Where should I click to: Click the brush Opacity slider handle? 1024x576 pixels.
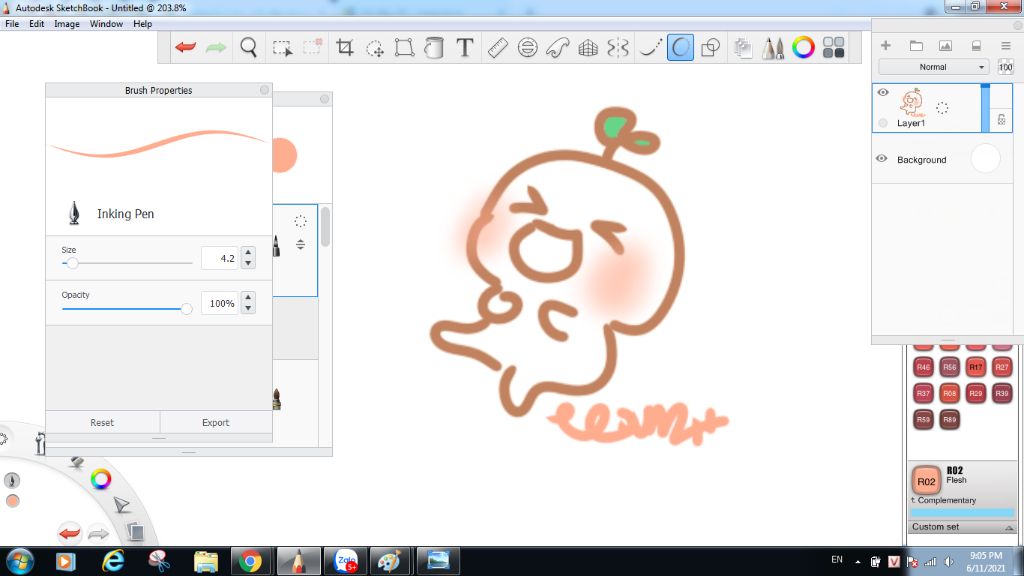187,309
